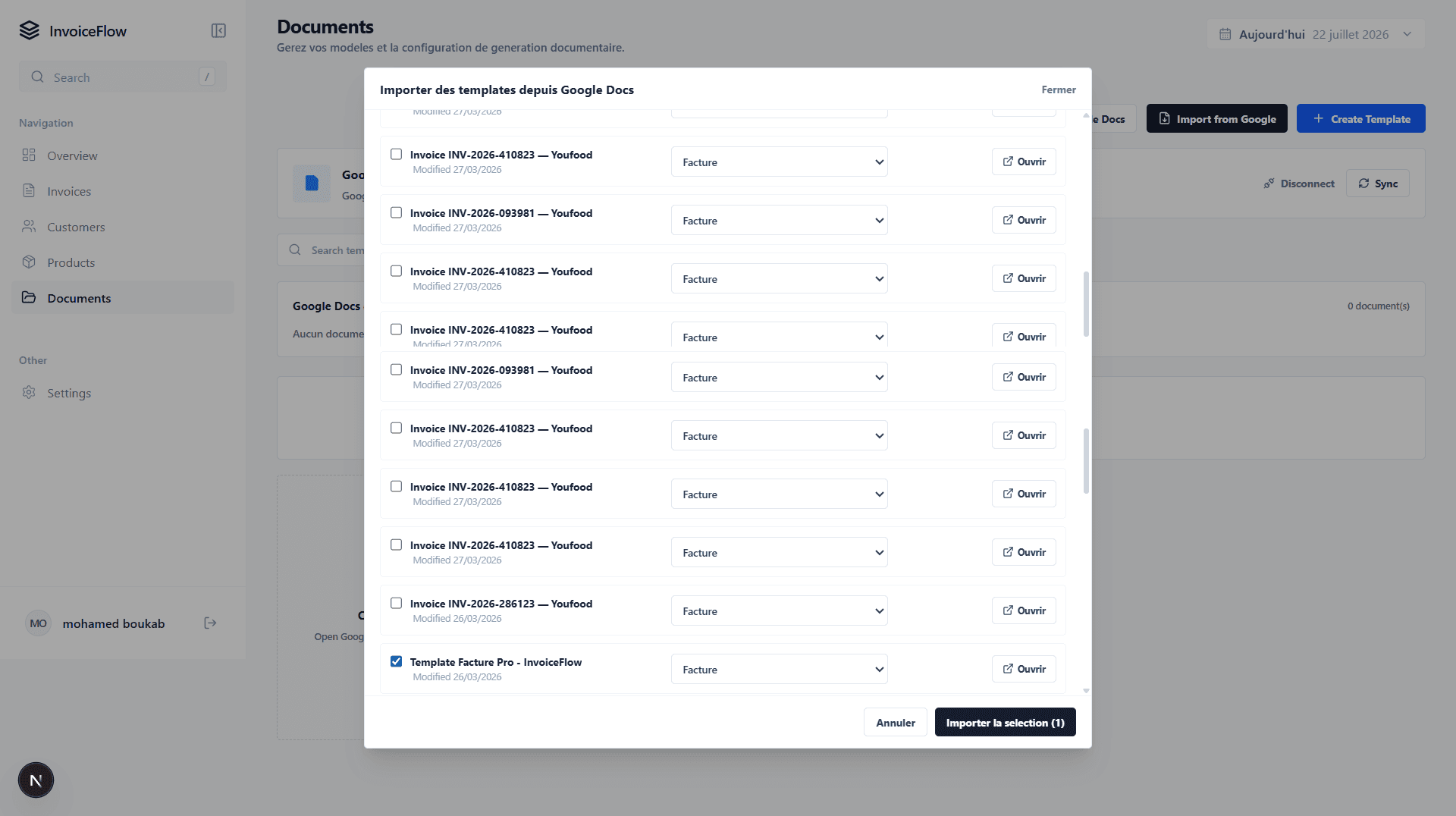
Task: Click the Annuler button
Action: pos(896,722)
